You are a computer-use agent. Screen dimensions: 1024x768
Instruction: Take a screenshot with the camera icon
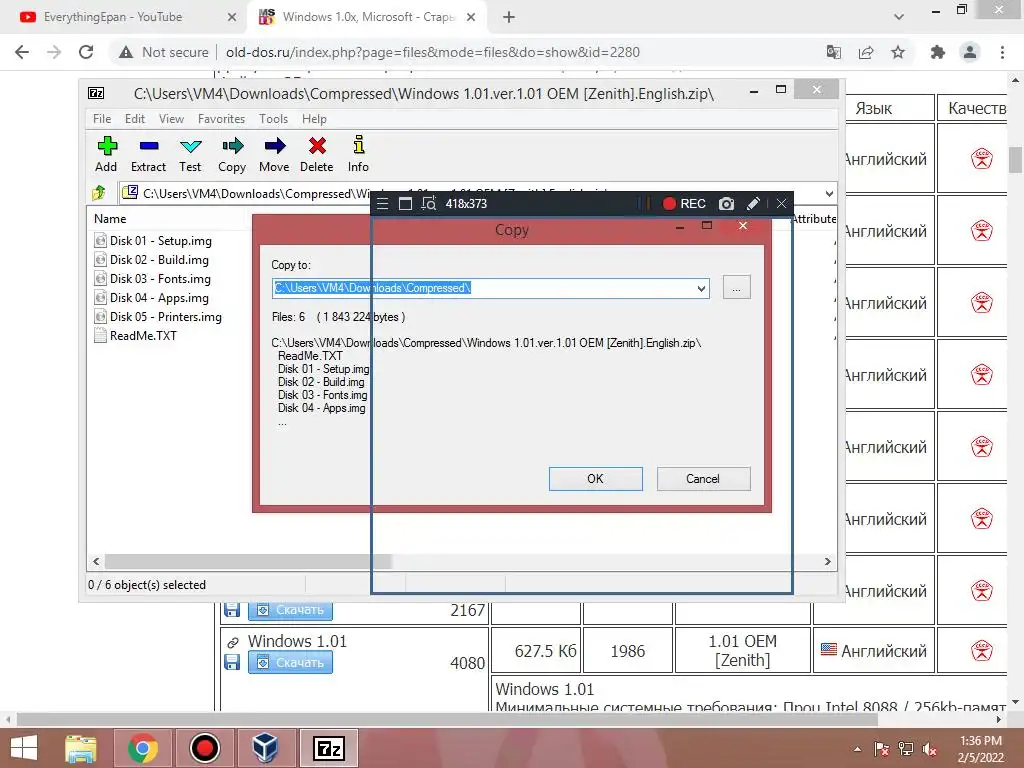coord(726,204)
